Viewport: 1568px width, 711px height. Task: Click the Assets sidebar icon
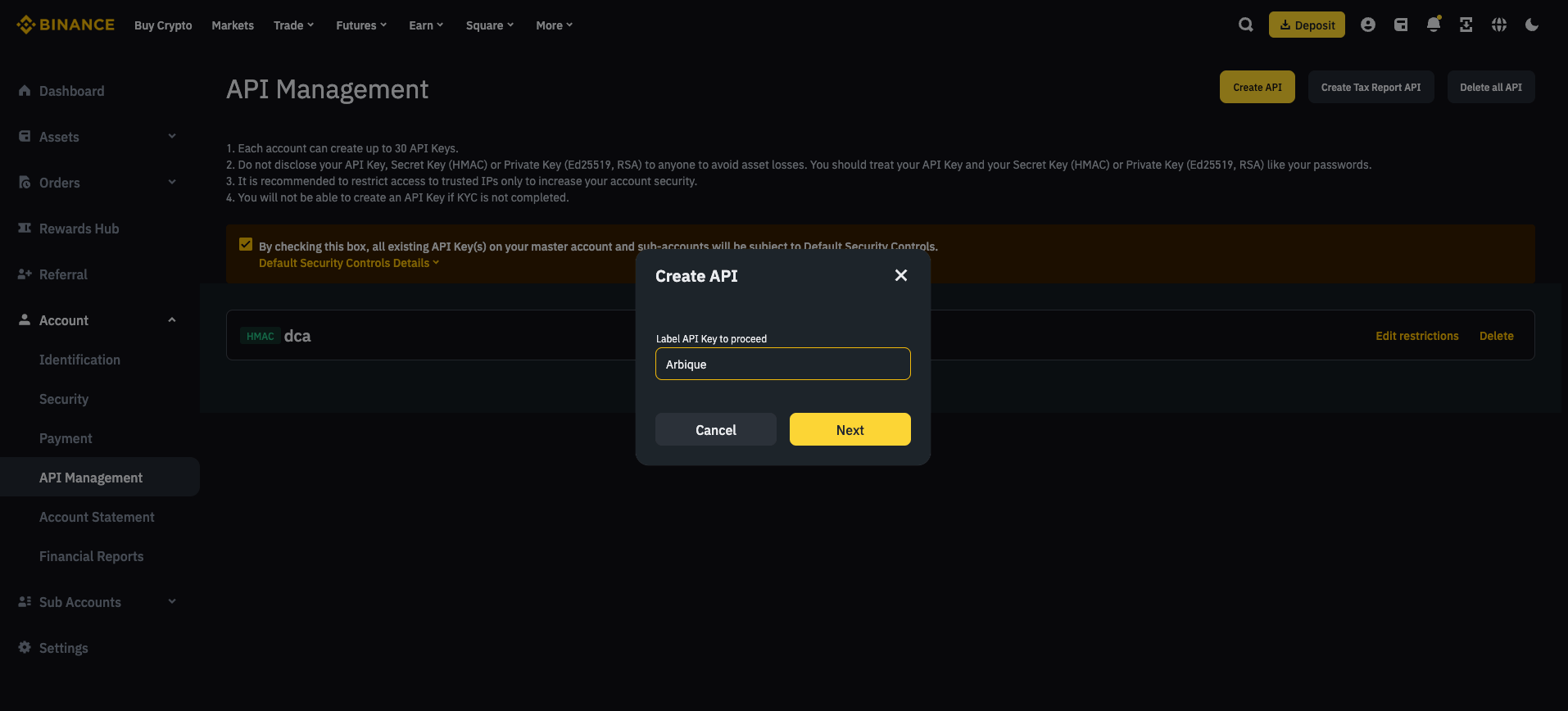click(x=25, y=136)
